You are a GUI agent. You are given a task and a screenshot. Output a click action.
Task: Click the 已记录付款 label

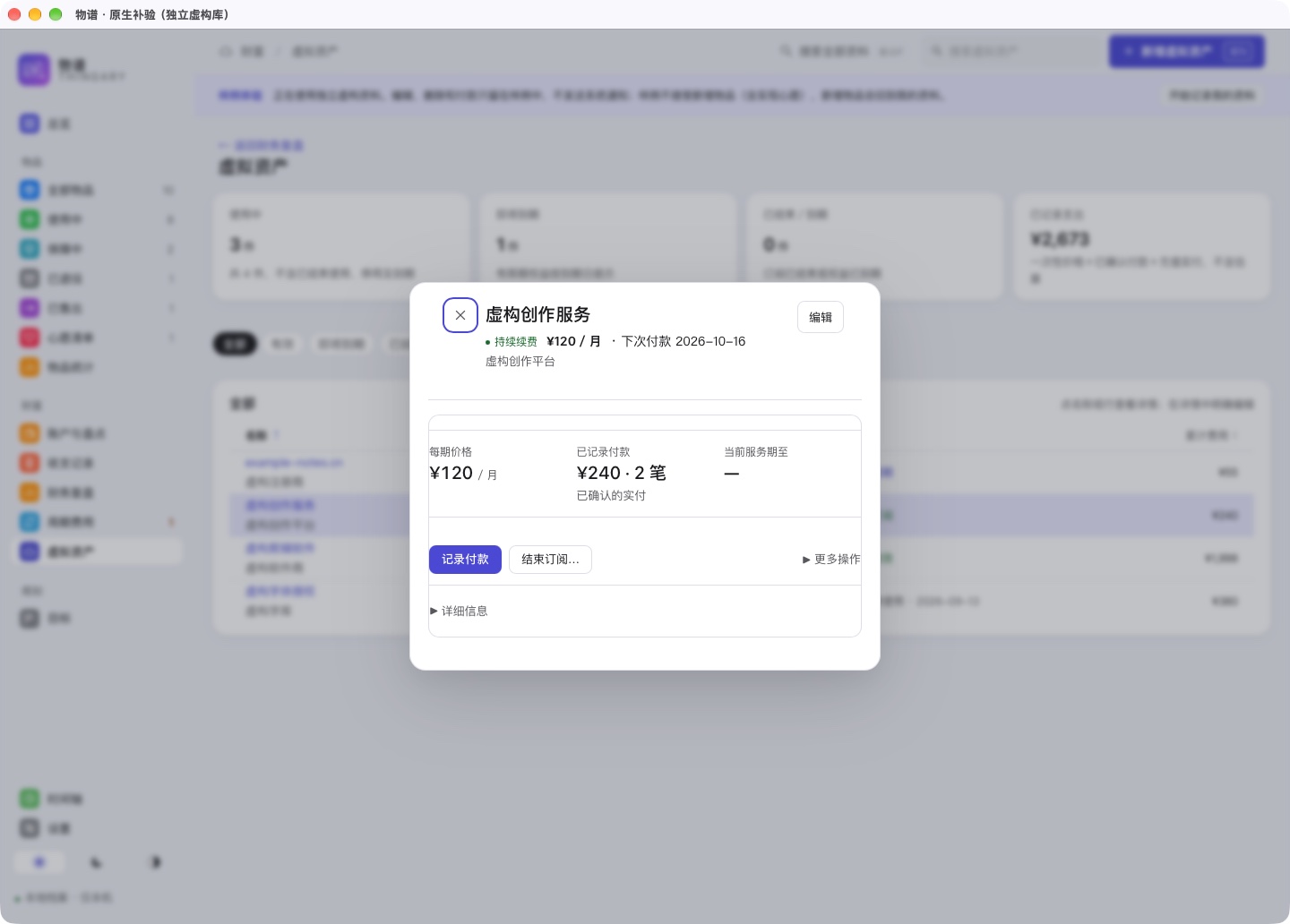pyautogui.click(x=604, y=452)
